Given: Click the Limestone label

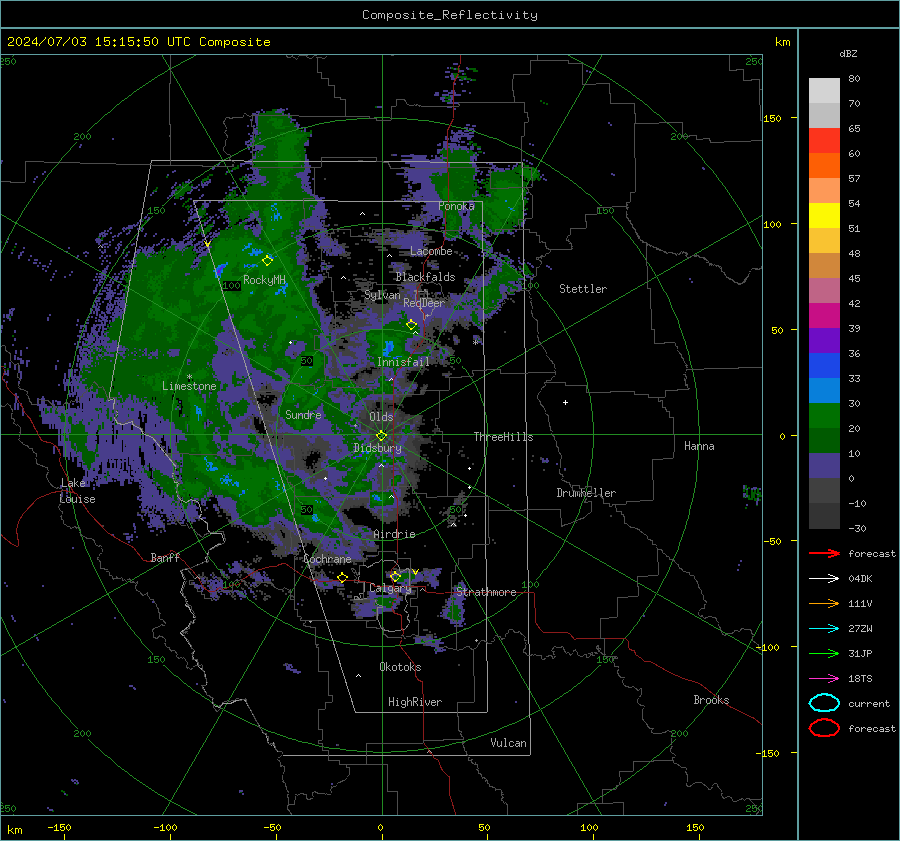Looking at the screenshot, I should [189, 386].
